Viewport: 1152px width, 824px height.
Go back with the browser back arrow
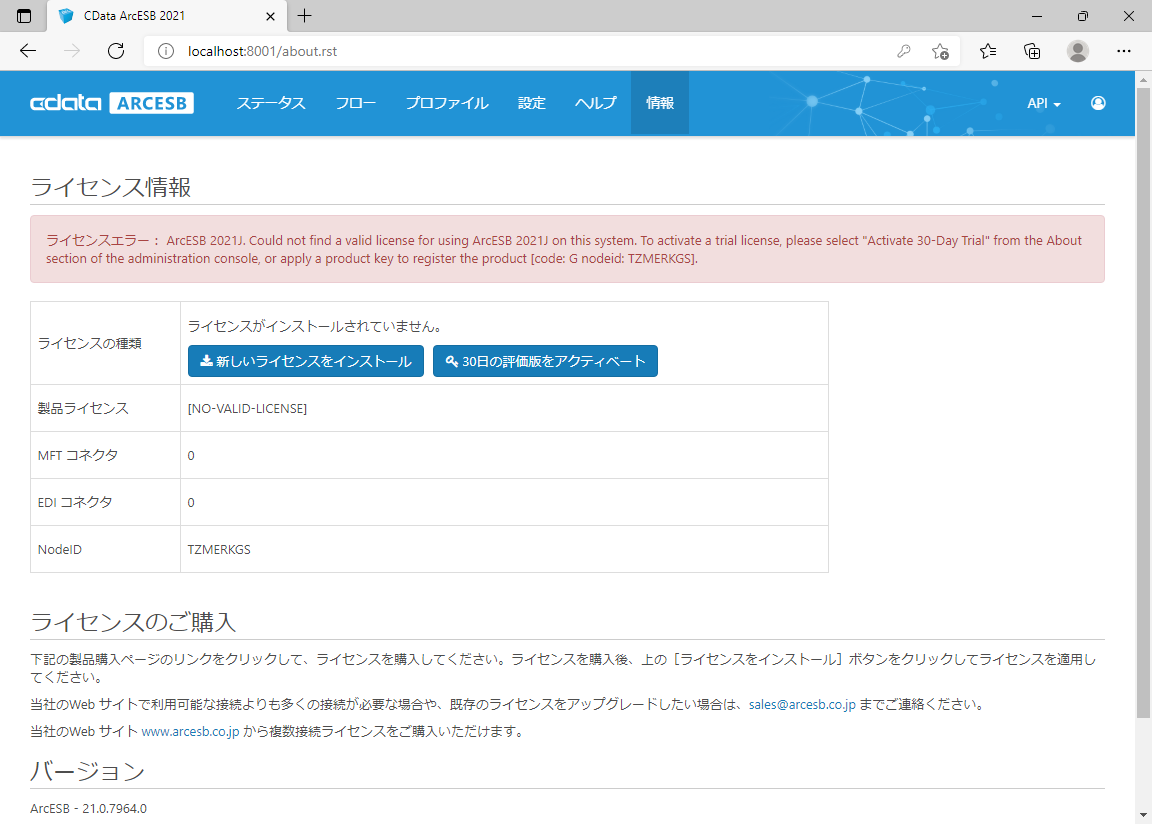(28, 51)
